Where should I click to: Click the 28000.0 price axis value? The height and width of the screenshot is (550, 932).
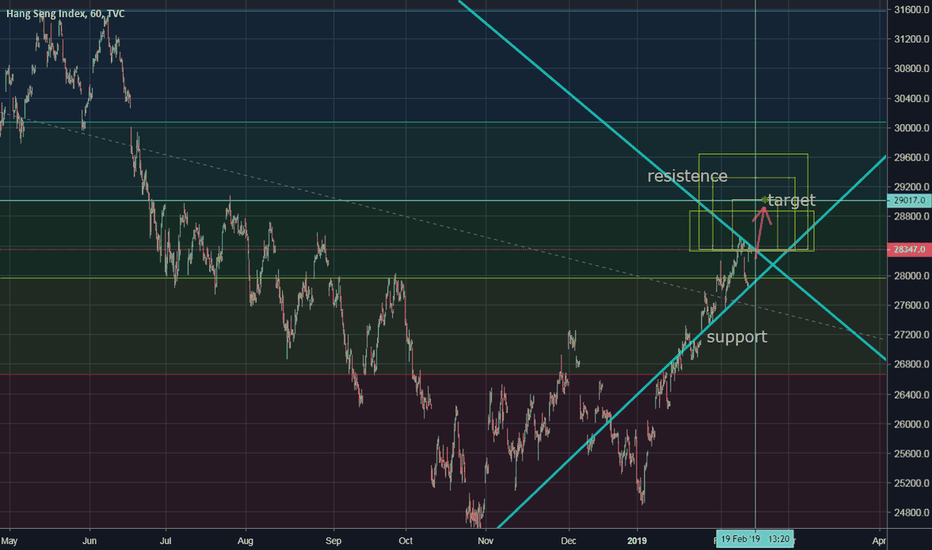[x=911, y=276]
